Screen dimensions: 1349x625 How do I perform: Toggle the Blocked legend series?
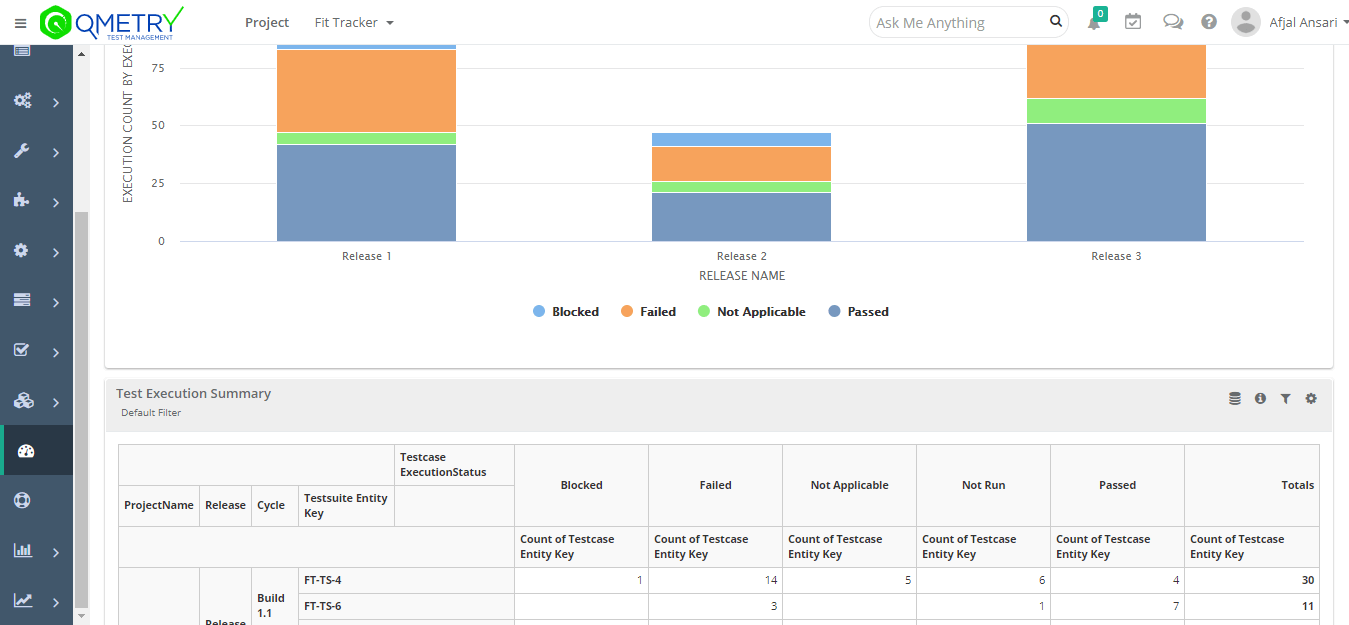click(566, 312)
